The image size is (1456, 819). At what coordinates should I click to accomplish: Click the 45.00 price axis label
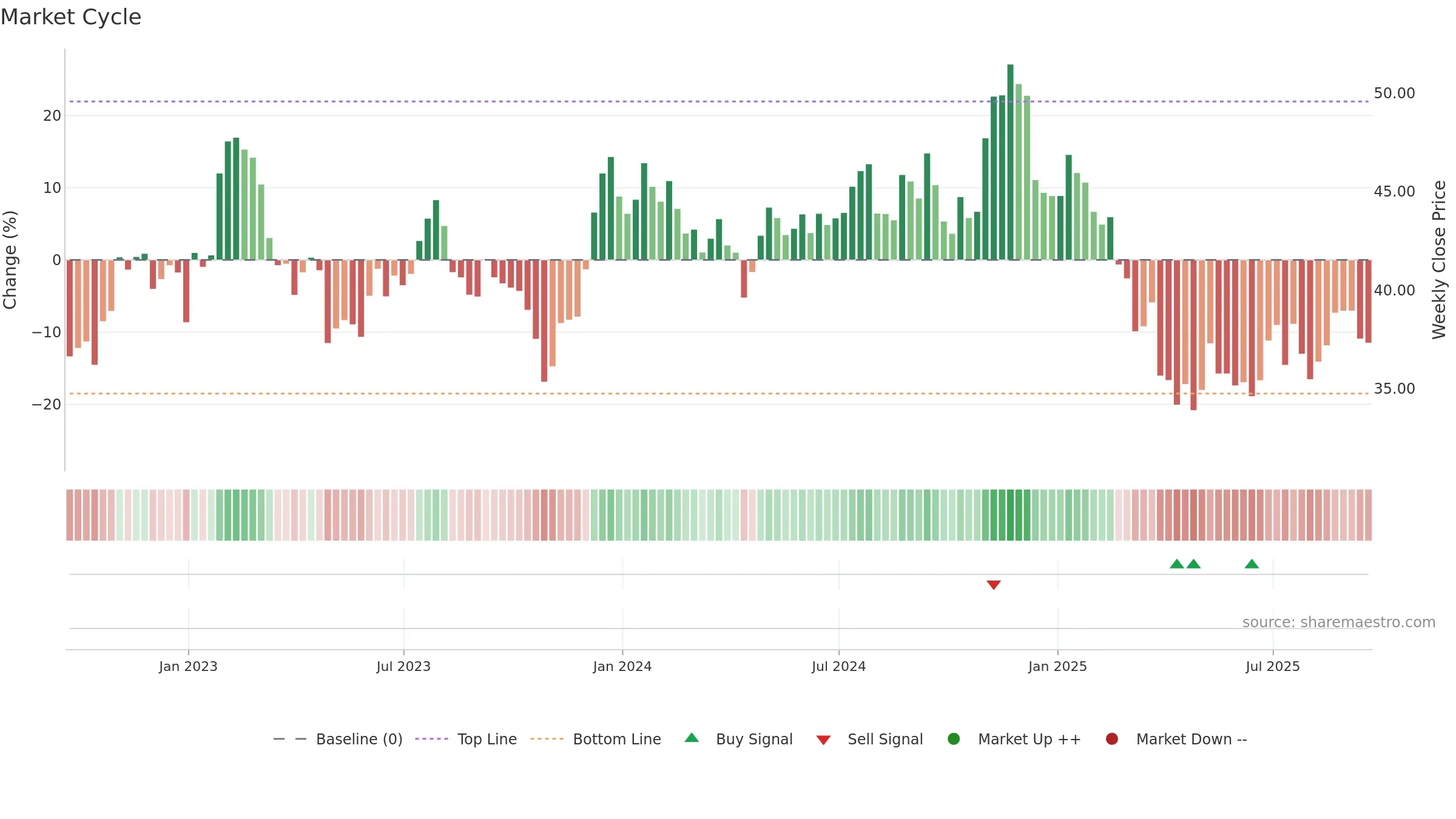[1394, 192]
